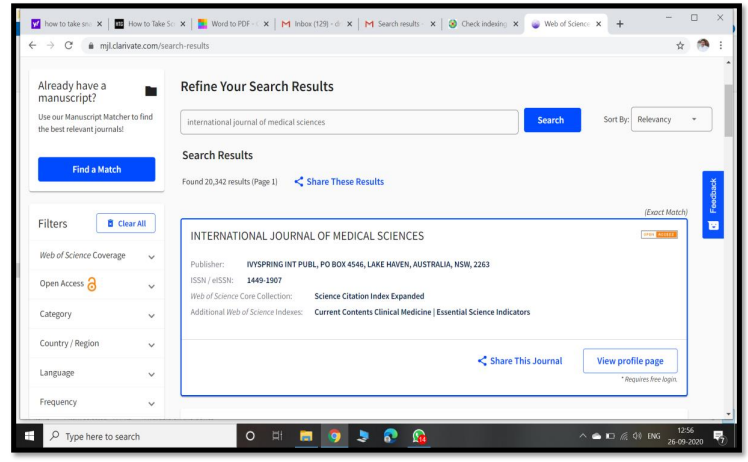Open the Chrome three-dot menu

coord(720,45)
